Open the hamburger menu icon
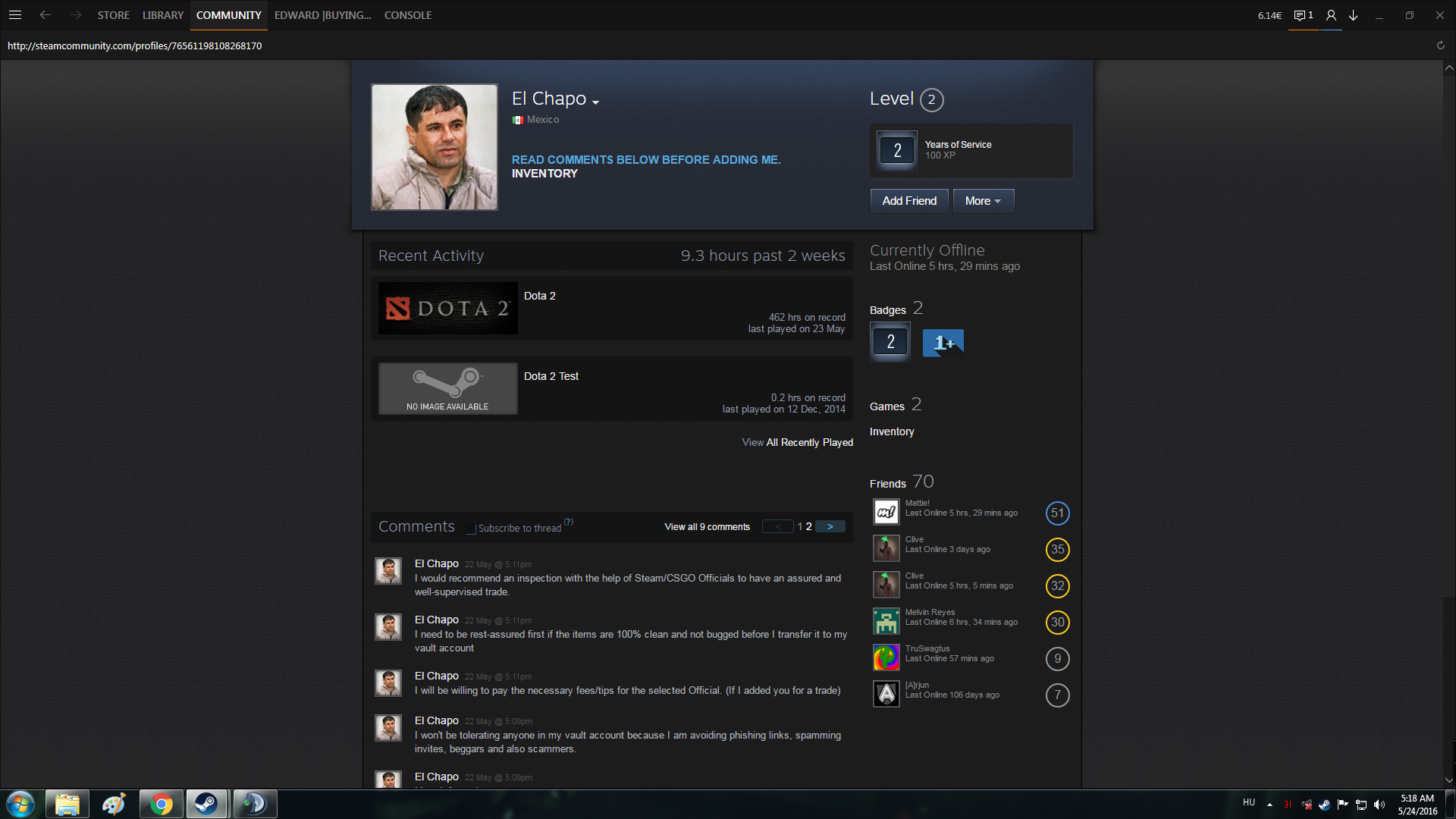 [14, 14]
